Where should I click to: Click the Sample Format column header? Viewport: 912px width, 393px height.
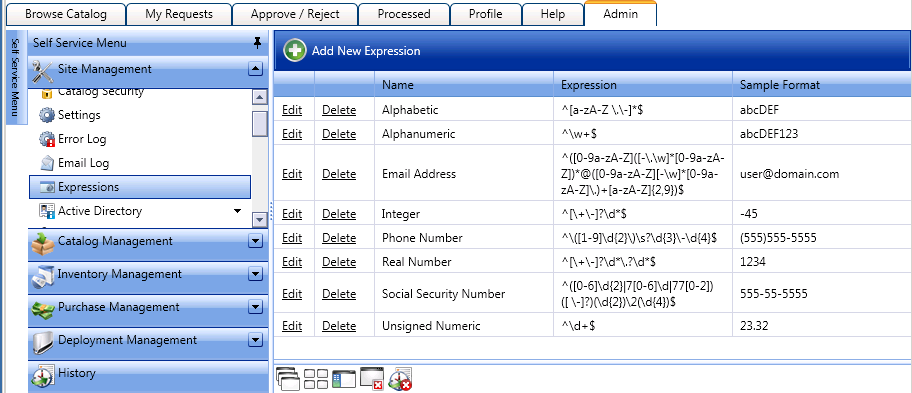pos(822,85)
